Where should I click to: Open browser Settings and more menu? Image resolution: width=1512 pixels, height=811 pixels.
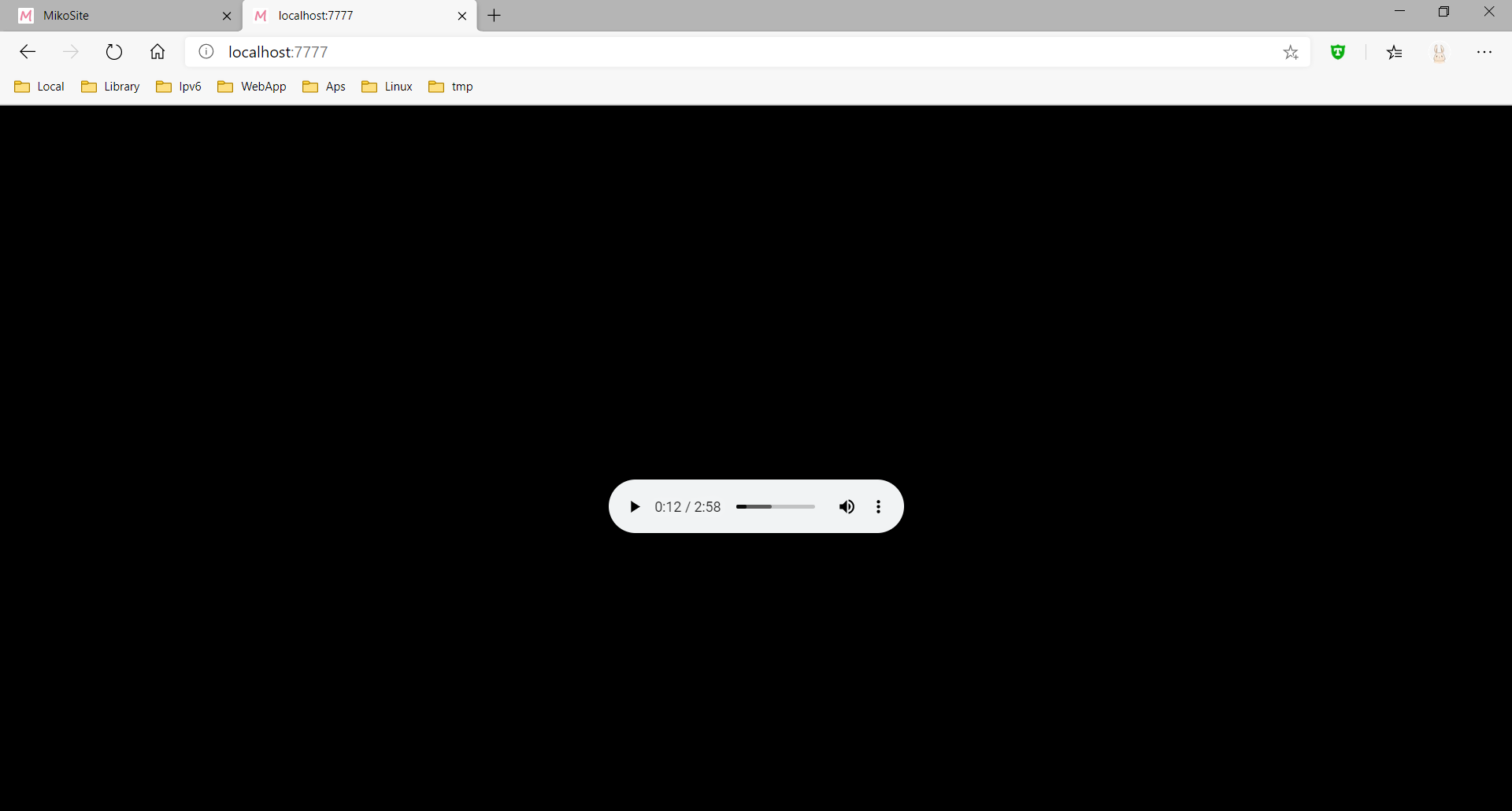(1484, 52)
